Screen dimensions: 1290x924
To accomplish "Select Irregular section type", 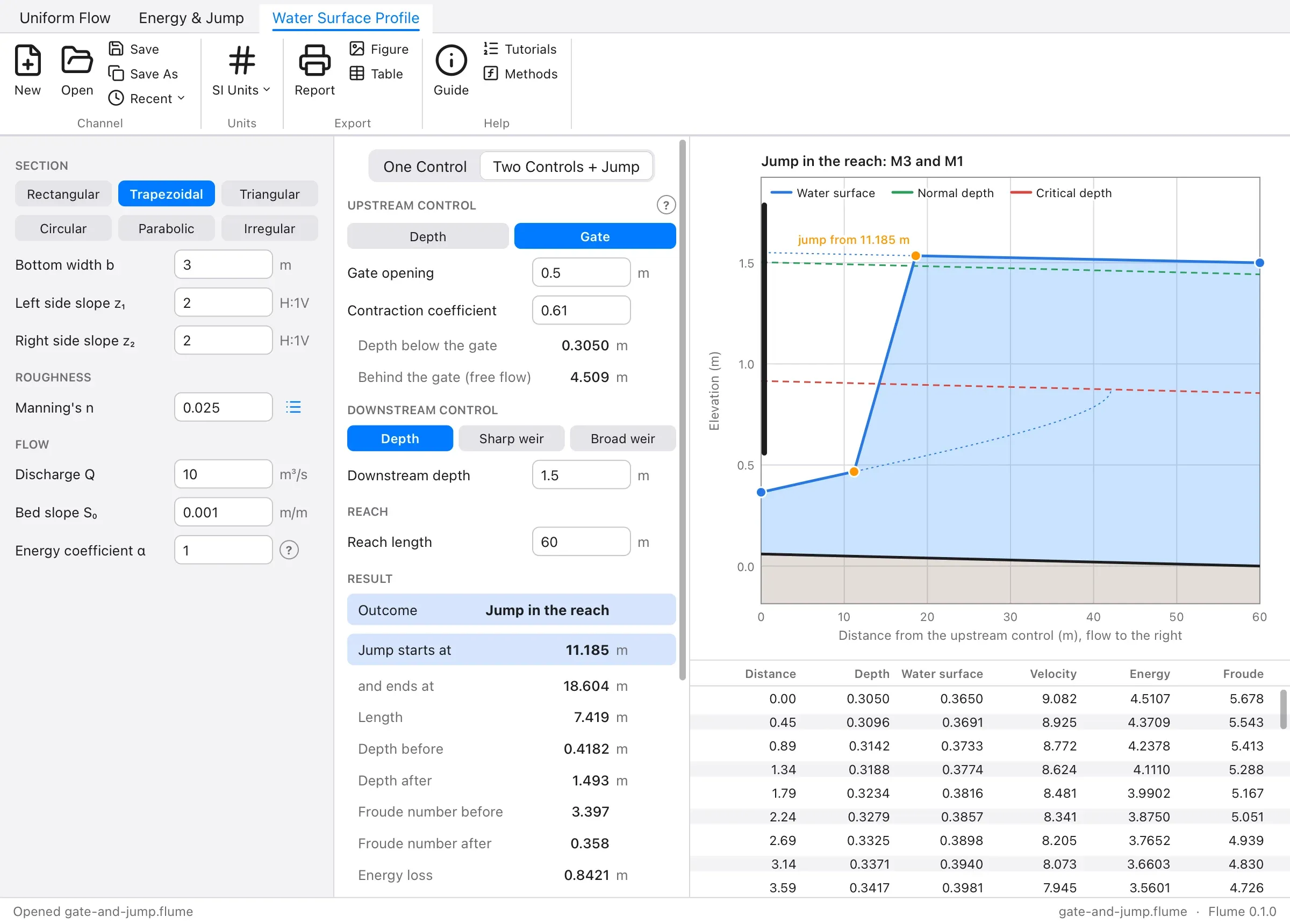I will [x=269, y=229].
